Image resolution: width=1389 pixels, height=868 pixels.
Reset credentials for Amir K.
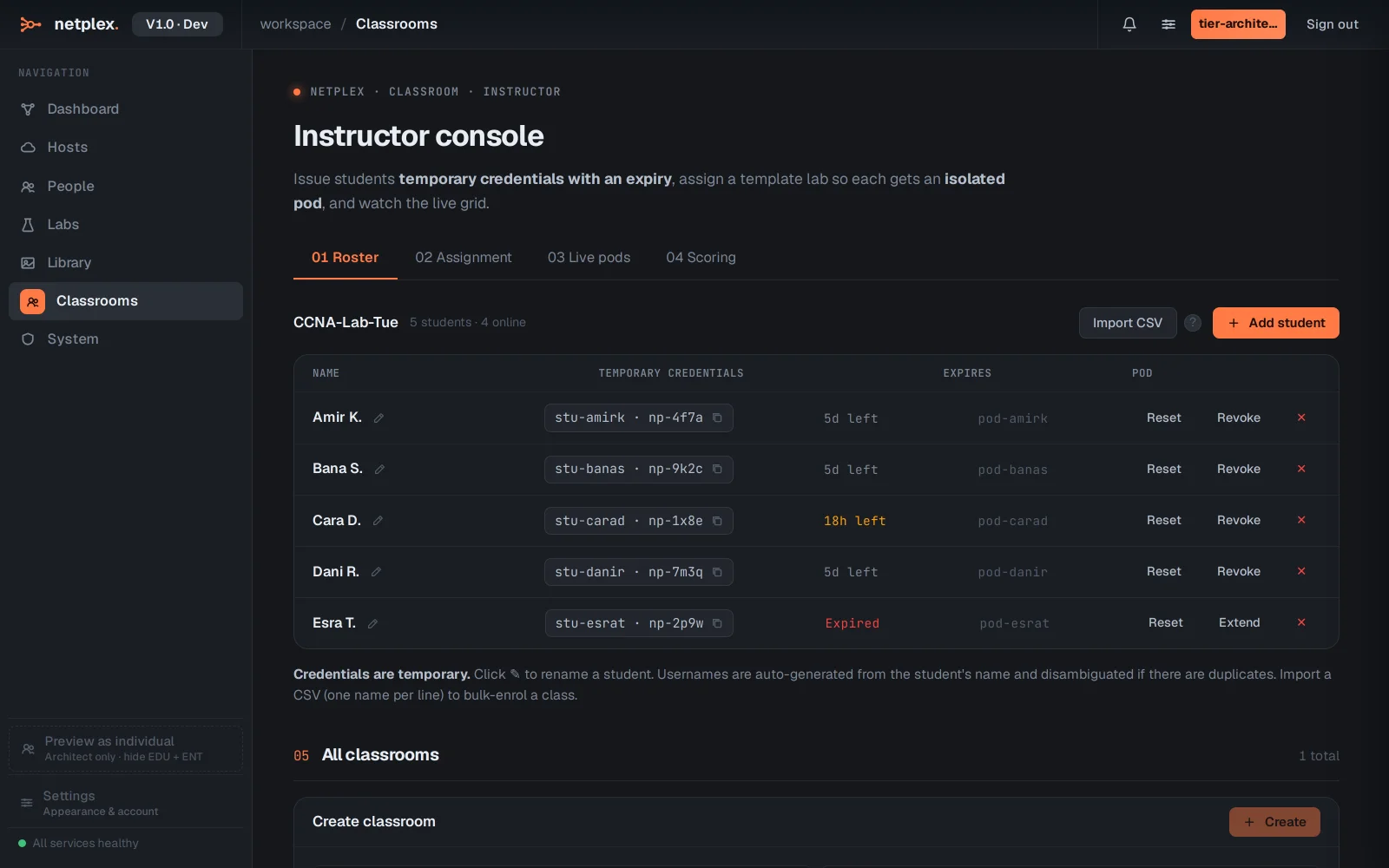(1163, 418)
